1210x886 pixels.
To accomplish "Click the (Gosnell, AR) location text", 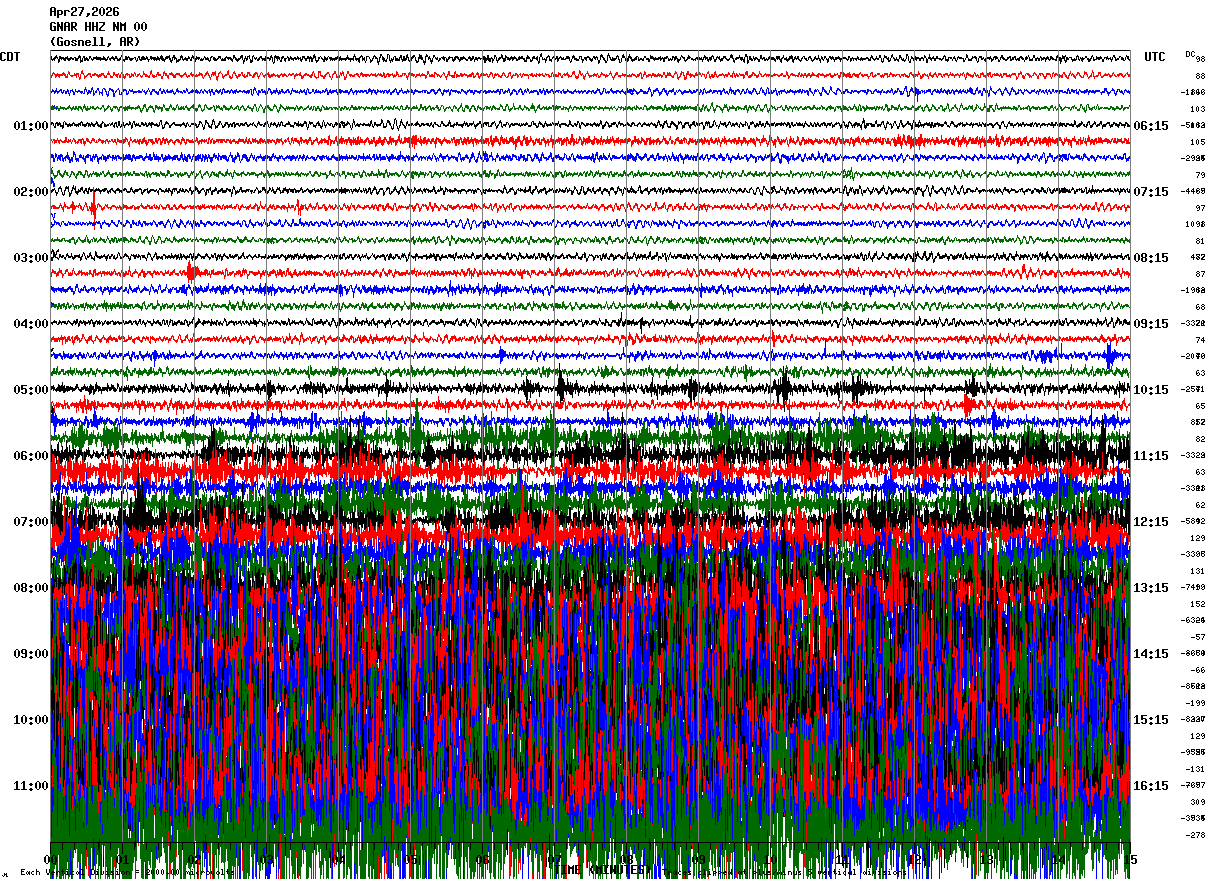I will point(95,42).
